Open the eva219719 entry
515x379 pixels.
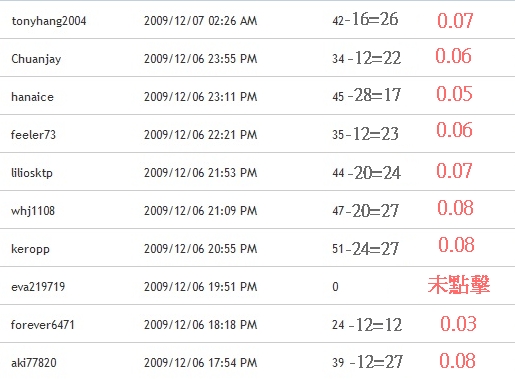pyautogui.click(x=38, y=287)
